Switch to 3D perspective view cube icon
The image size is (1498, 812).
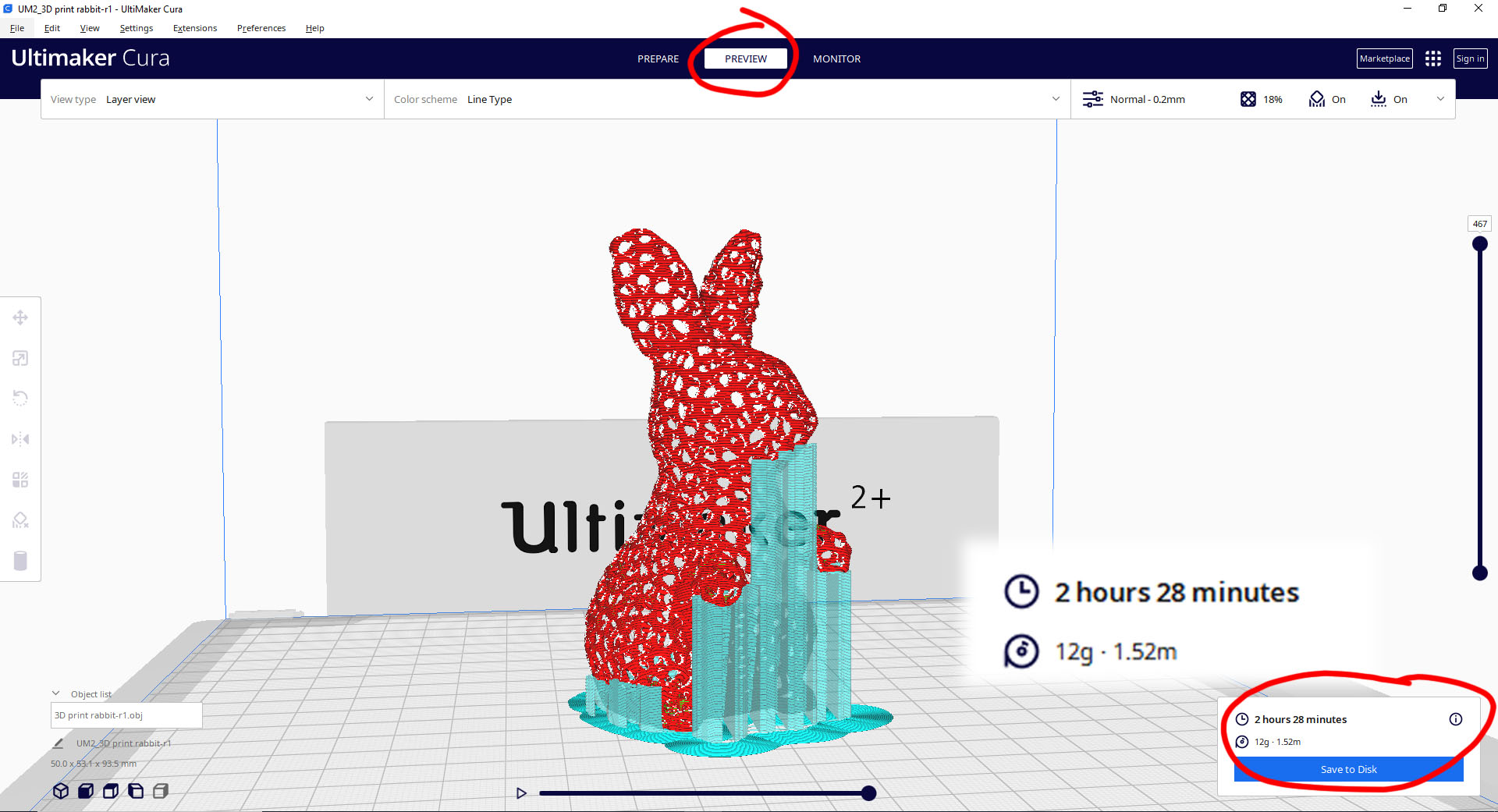(x=61, y=791)
